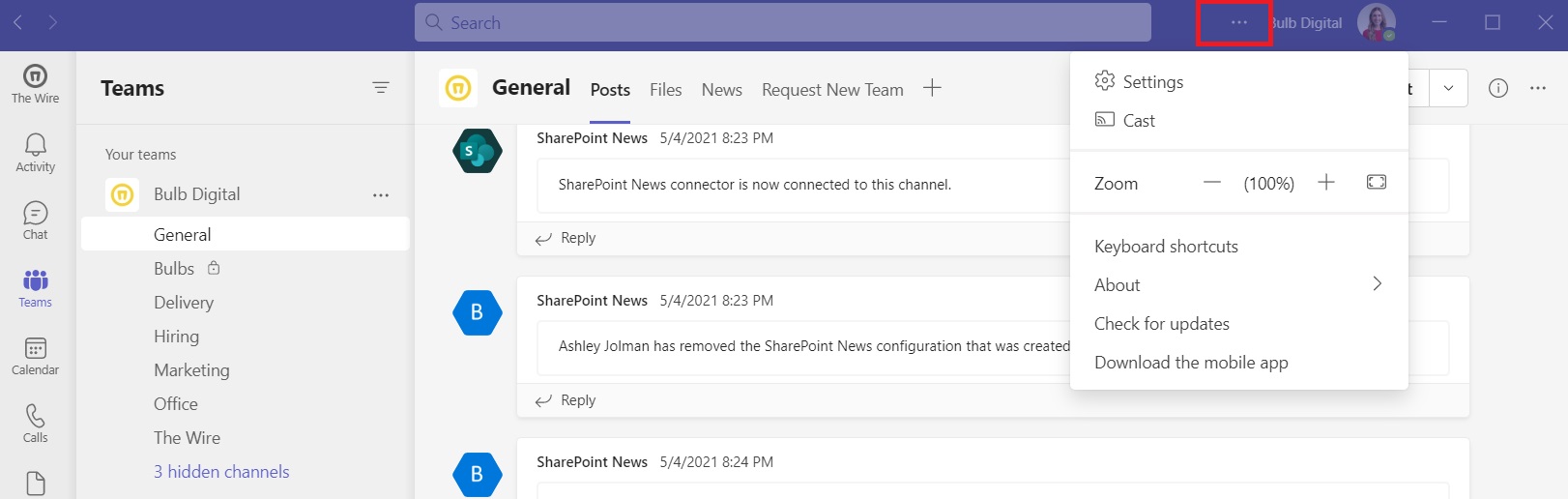Switch to the Files tab

[x=665, y=89]
